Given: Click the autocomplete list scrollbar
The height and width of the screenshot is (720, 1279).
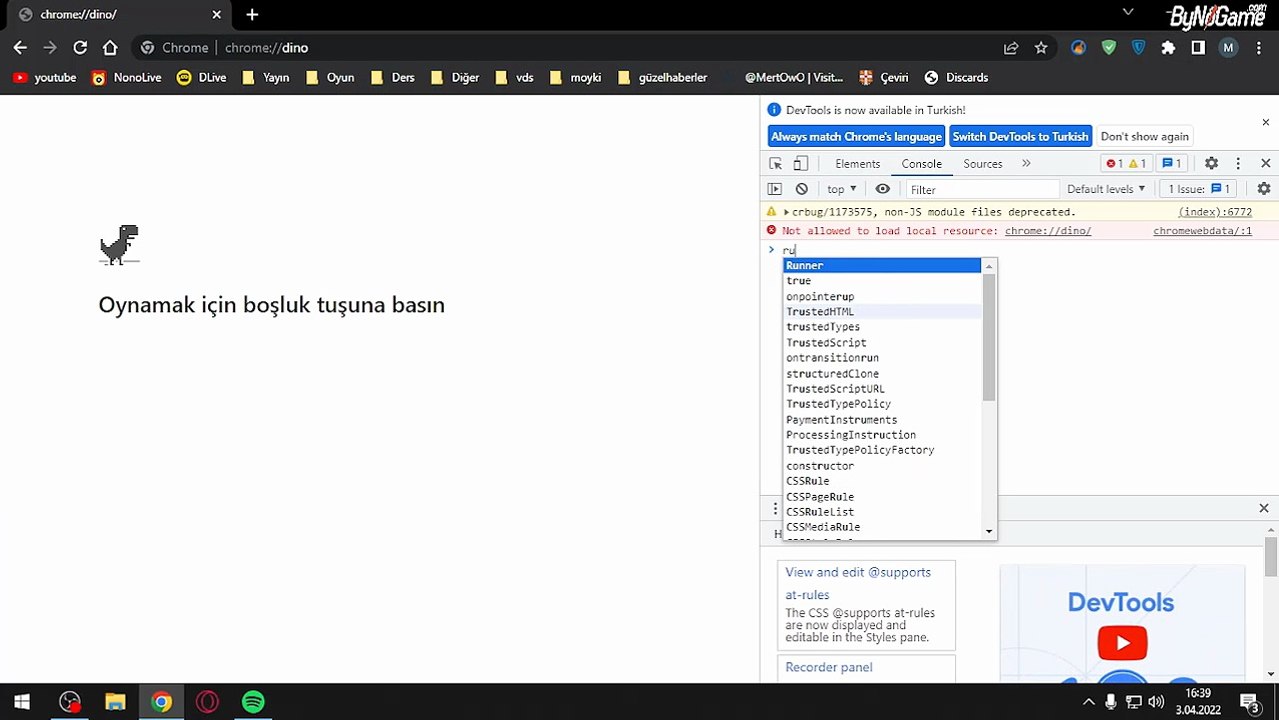Looking at the screenshot, I should coord(989,337).
